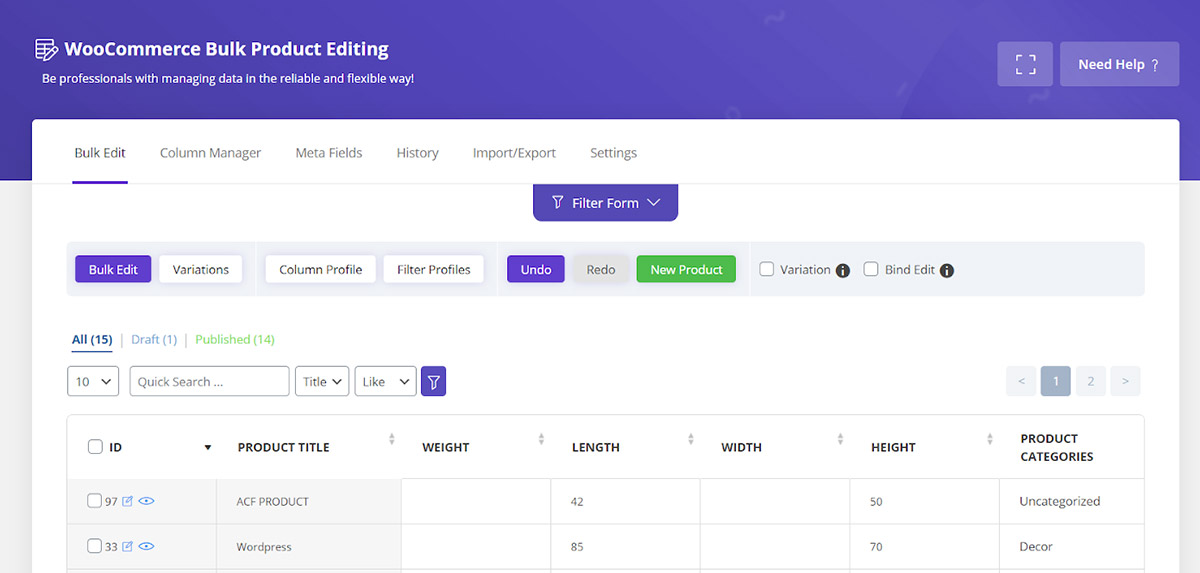Switch to the Bulk Edit tab

pos(100,153)
